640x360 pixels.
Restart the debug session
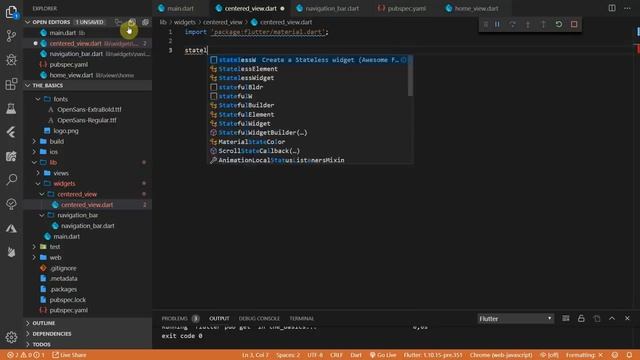click(x=559, y=24)
